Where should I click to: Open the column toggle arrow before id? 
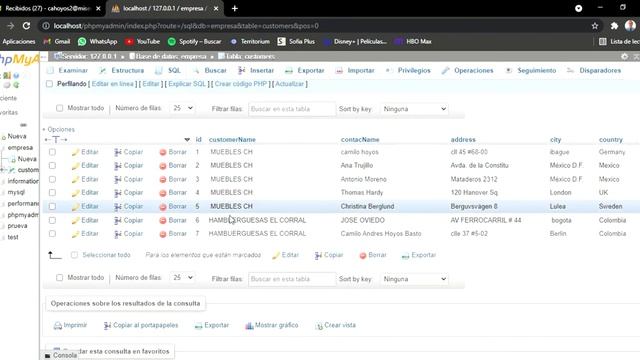(x=187, y=140)
